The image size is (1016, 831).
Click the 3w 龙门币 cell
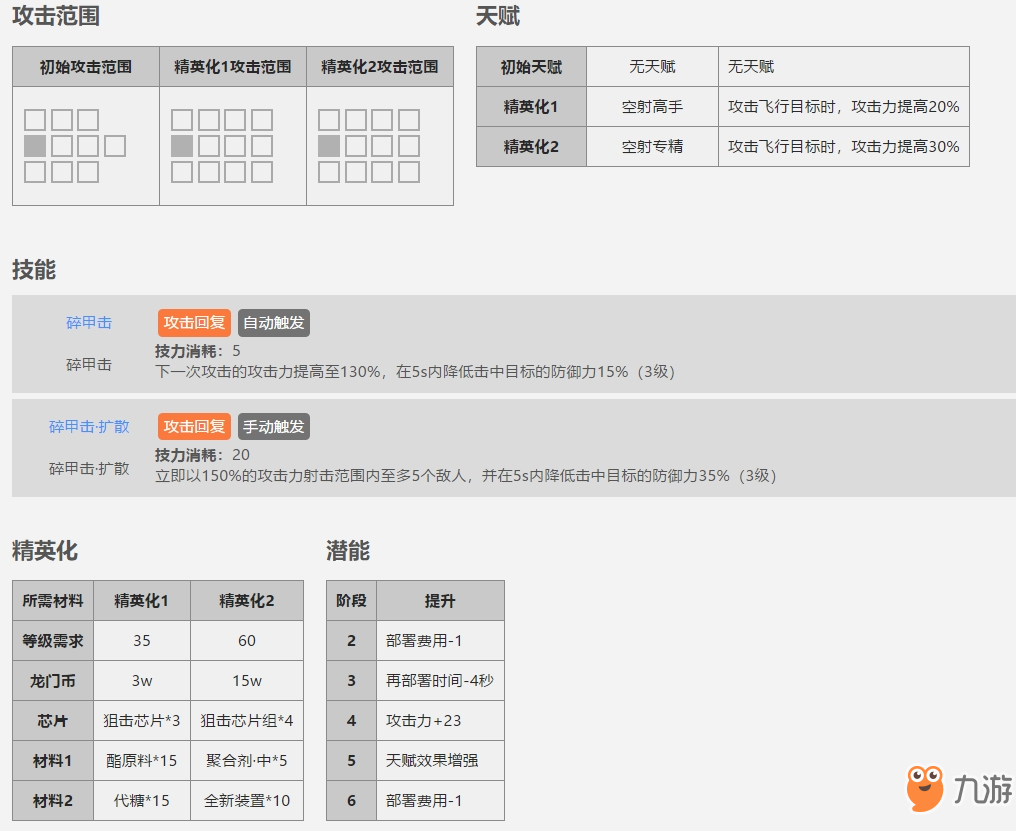(142, 681)
